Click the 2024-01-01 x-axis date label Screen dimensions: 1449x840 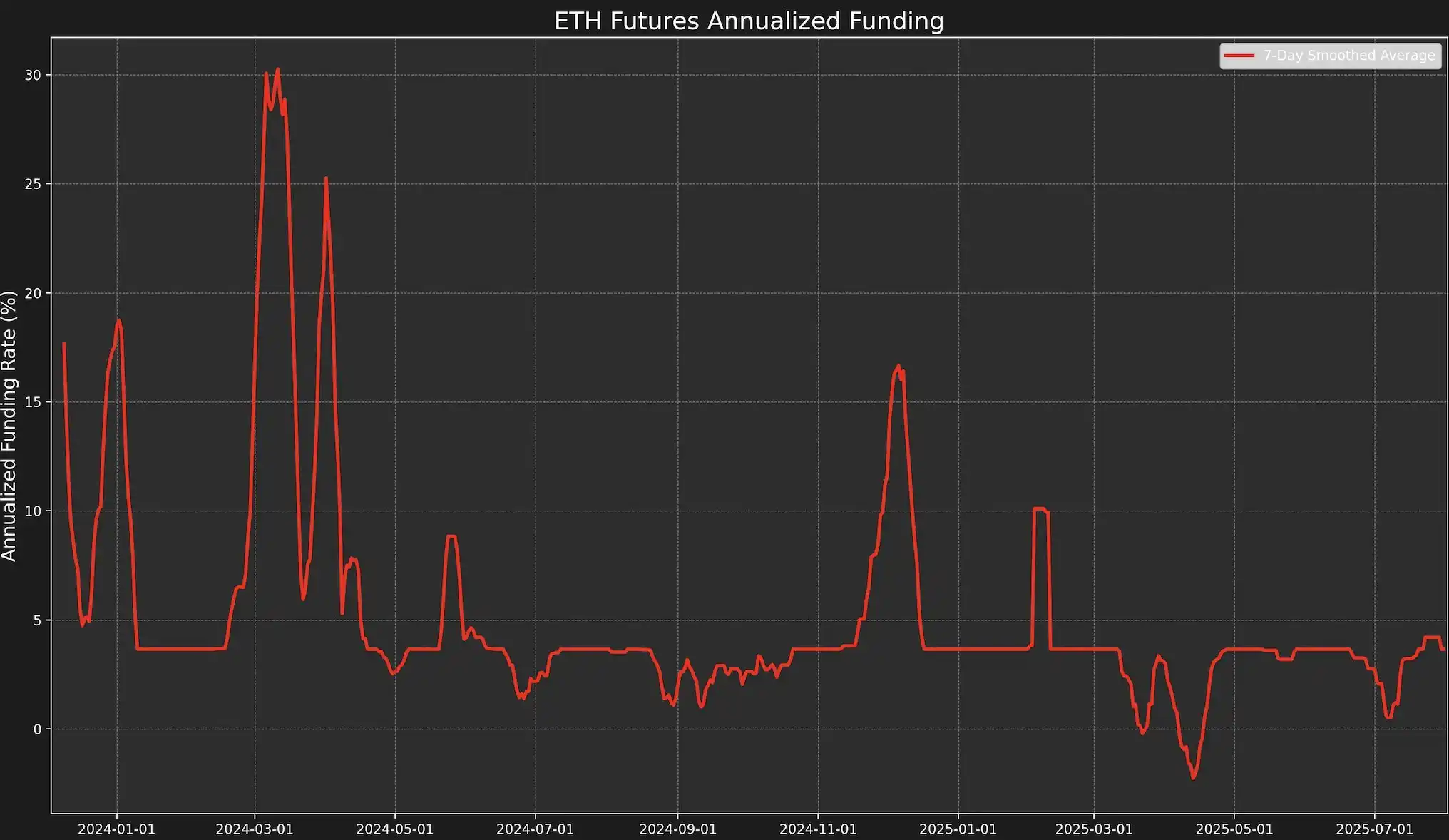(x=116, y=829)
